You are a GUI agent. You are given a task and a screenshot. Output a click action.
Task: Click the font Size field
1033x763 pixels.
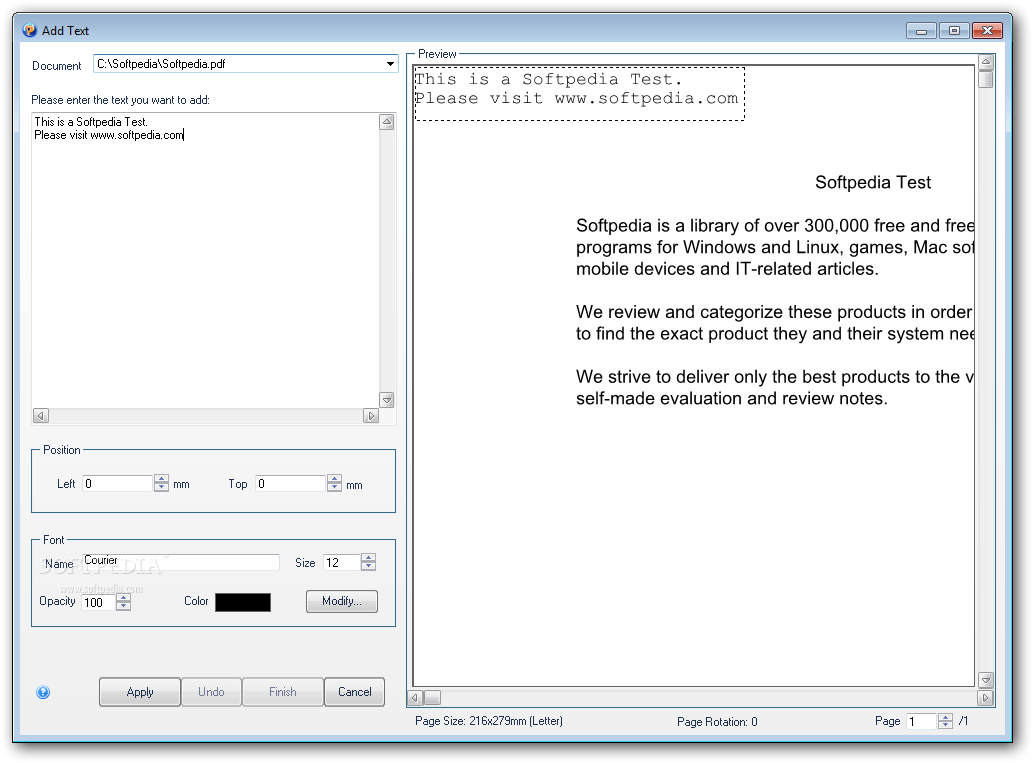point(341,562)
